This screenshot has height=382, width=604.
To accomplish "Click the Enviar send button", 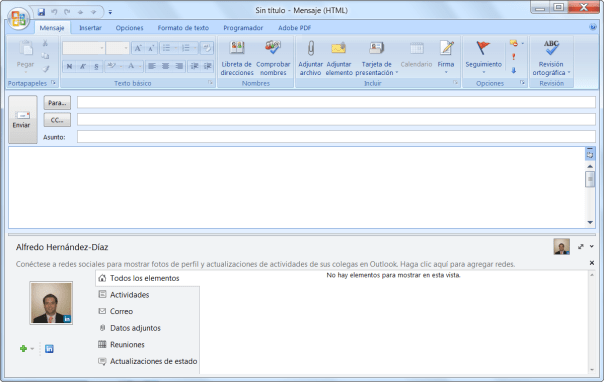I will point(23,119).
